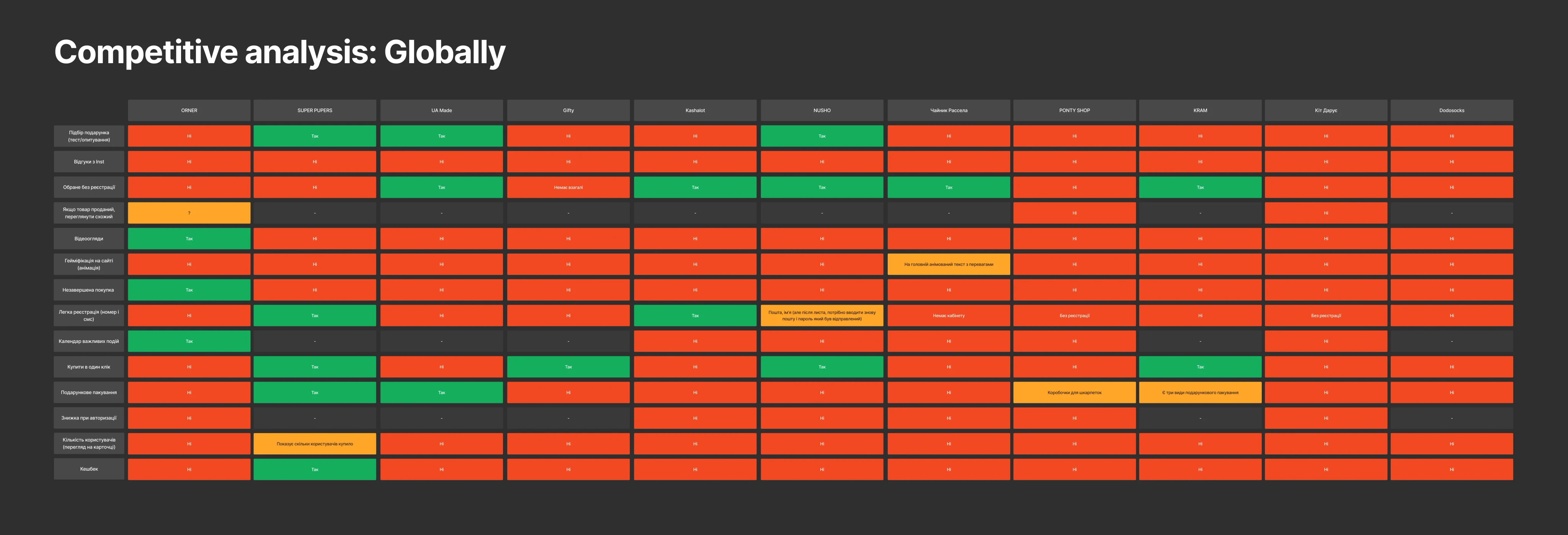Click 'Так' for Купити в один клік under NUSHO

(822, 367)
